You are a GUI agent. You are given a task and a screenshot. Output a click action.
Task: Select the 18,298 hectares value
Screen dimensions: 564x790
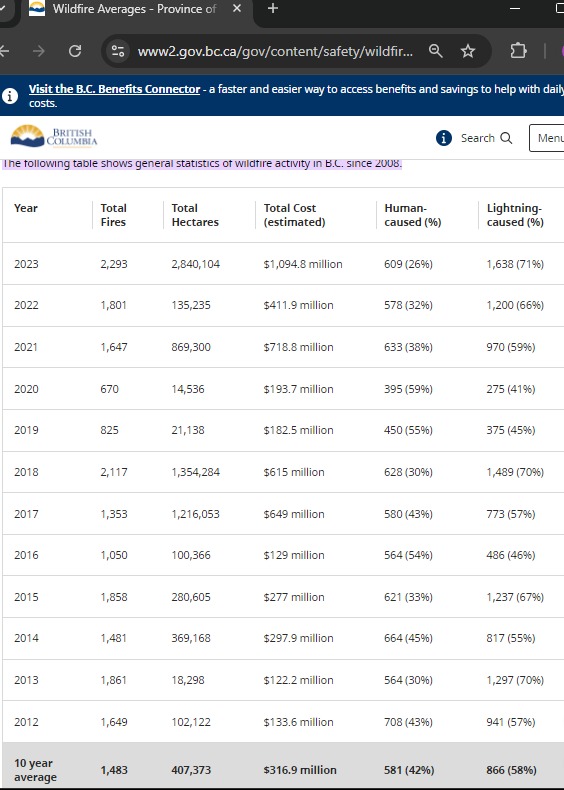(188, 680)
